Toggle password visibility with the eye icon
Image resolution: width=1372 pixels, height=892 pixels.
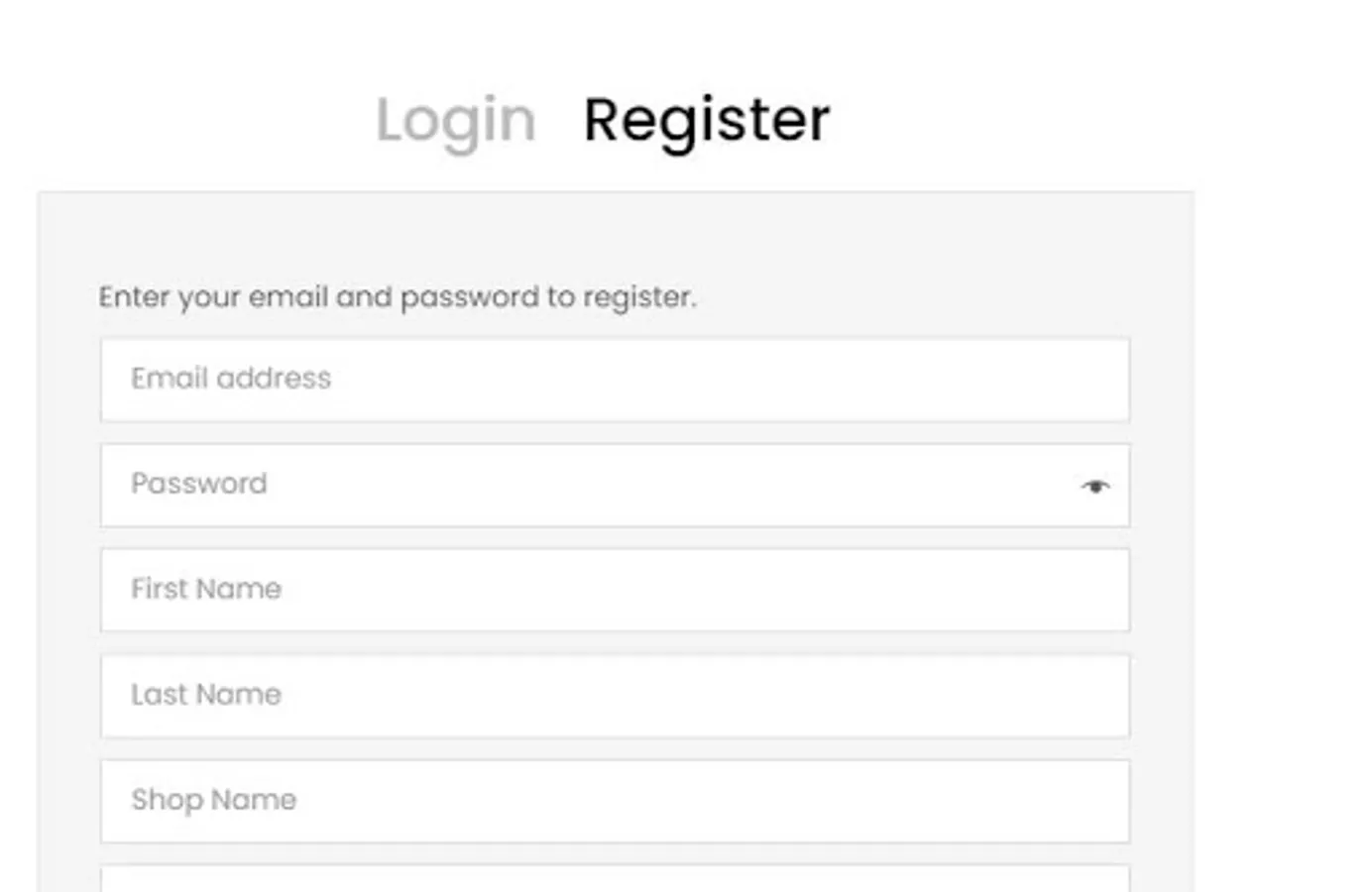pos(1094,486)
